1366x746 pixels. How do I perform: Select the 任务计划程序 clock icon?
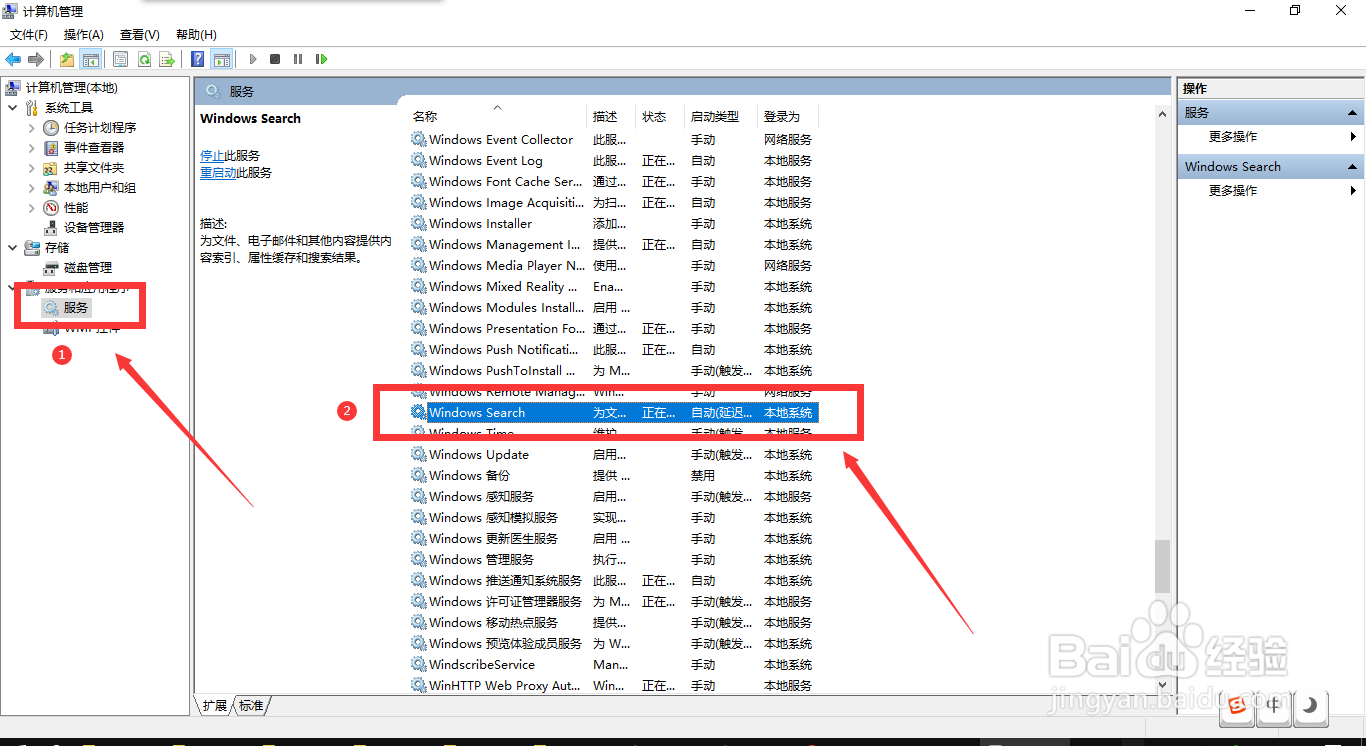tap(51, 128)
